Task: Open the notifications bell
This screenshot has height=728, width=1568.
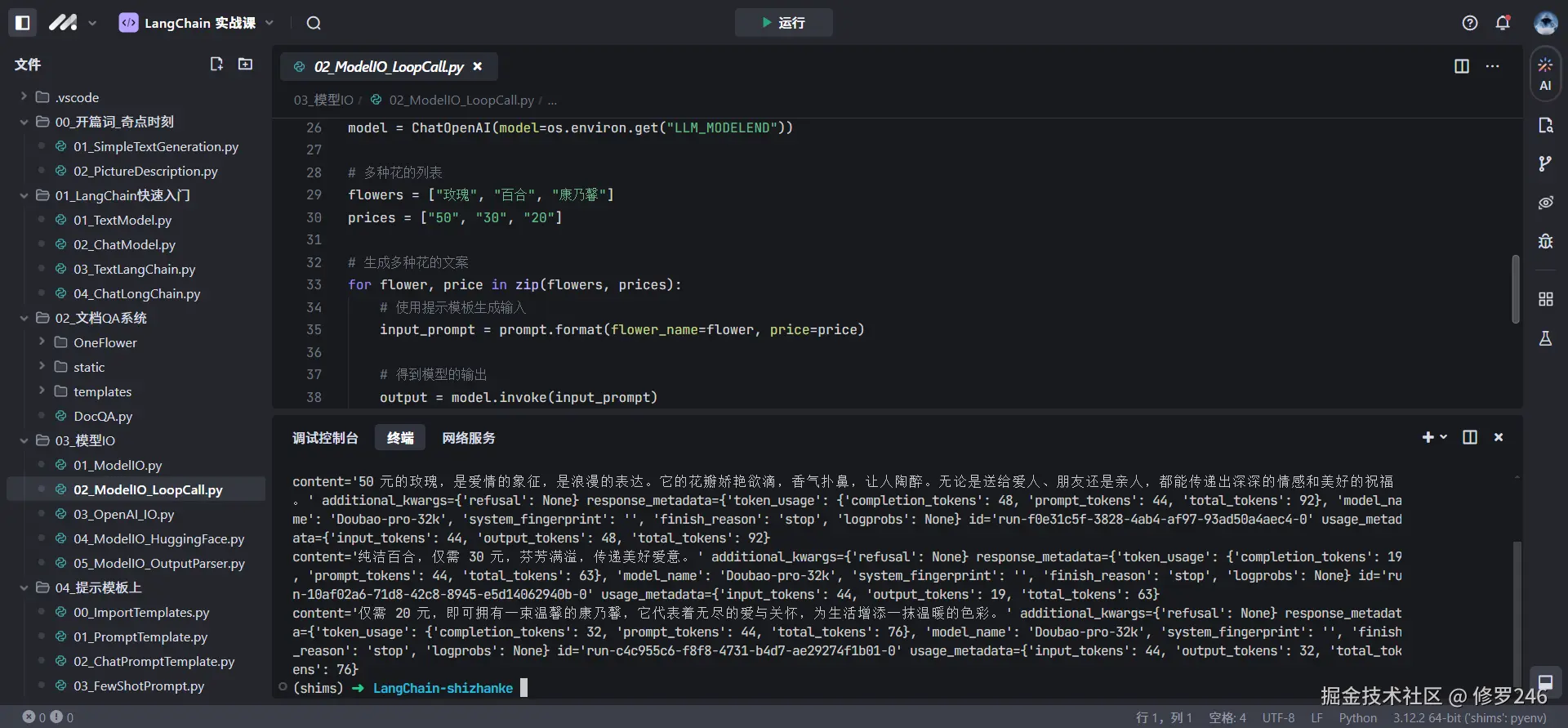Action: tap(1503, 23)
